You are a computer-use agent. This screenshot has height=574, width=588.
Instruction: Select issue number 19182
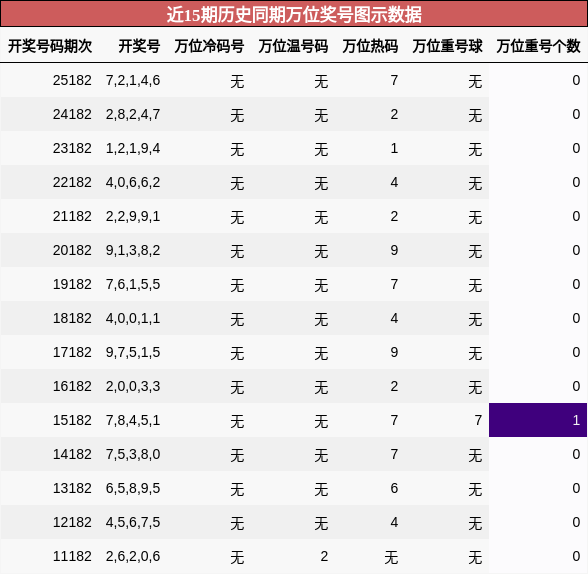(72, 284)
